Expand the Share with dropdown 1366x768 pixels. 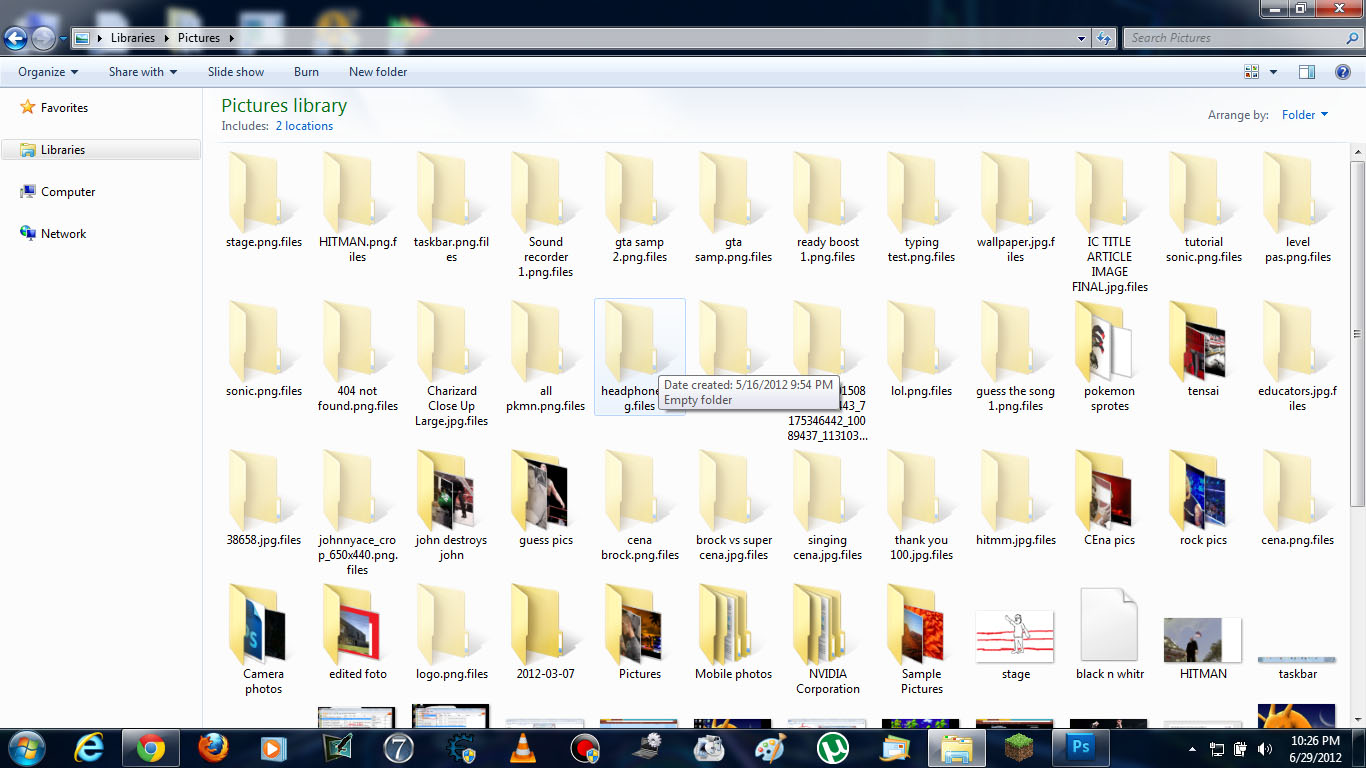point(141,71)
